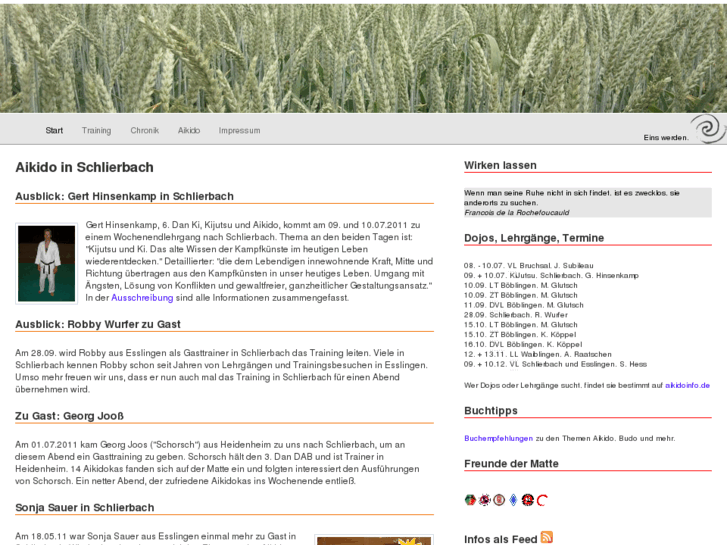Click the entry '16.10. DVL Böblingen. K. Köppel'
This screenshot has height=545, width=727.
(x=523, y=345)
